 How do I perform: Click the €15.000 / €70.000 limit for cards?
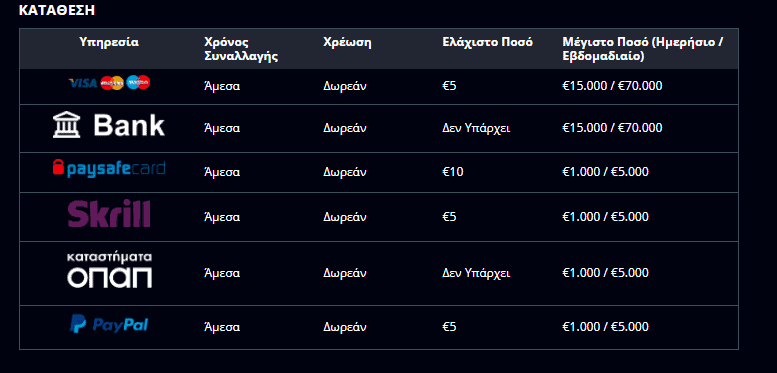(612, 86)
